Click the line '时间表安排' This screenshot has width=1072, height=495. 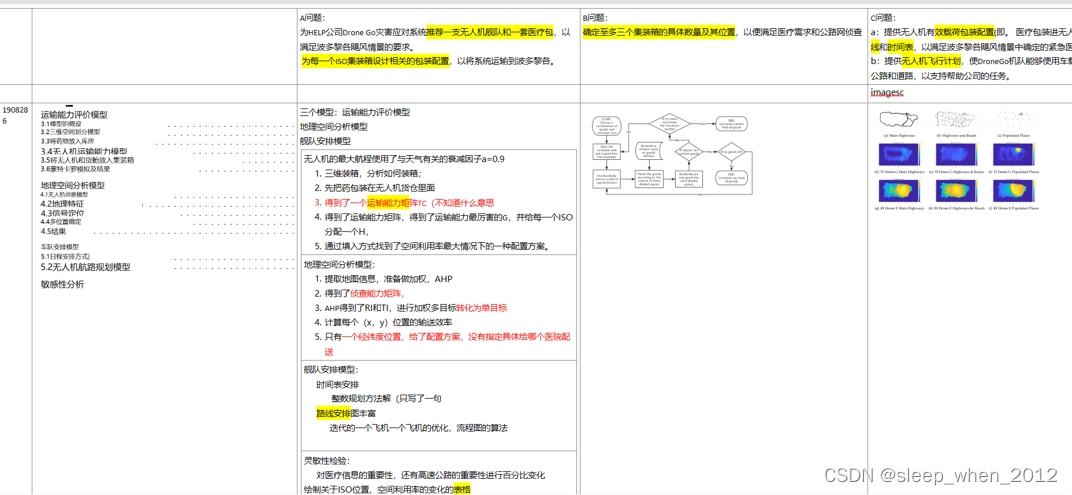point(338,385)
